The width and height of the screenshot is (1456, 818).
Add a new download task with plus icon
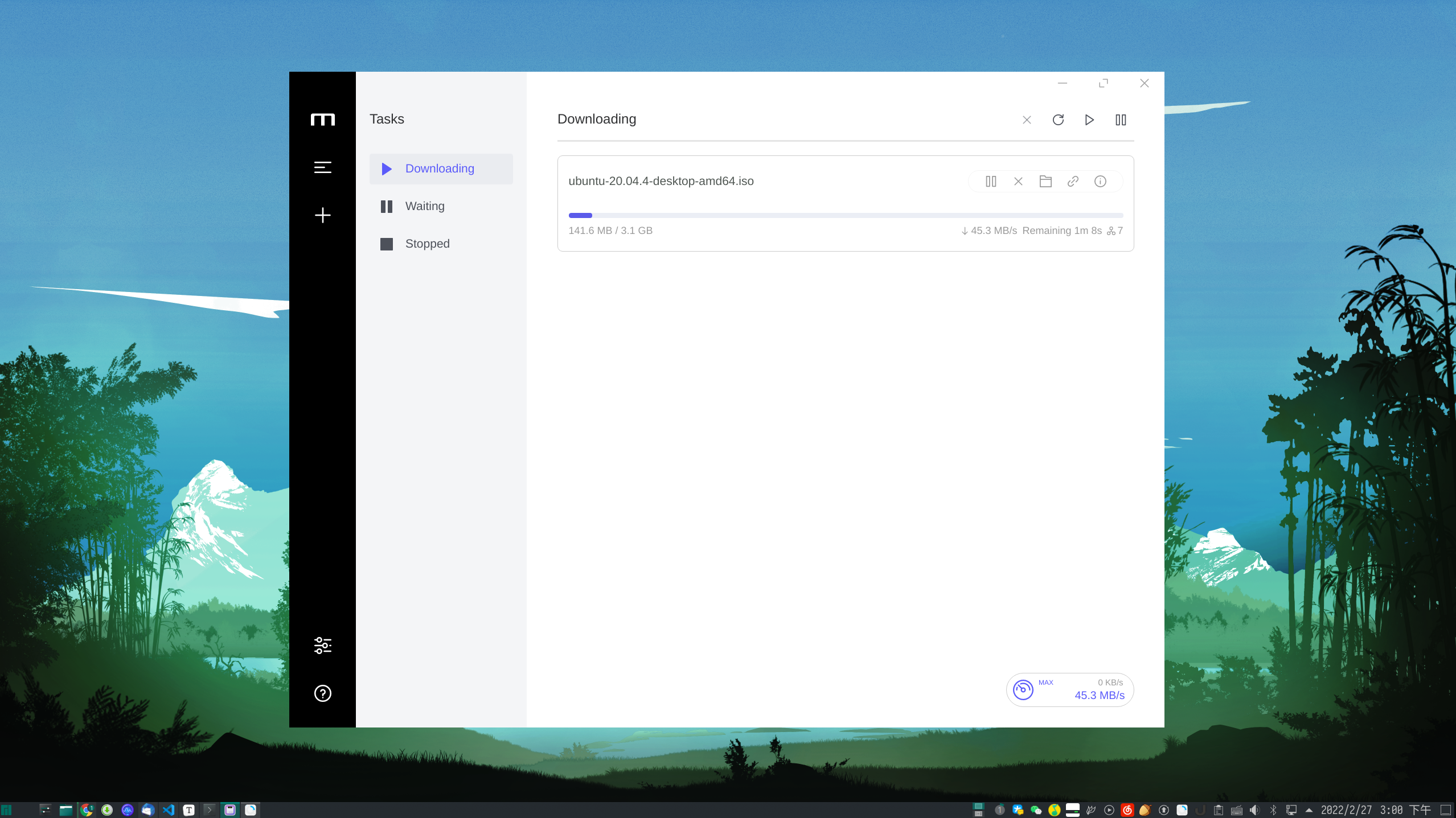click(x=322, y=215)
